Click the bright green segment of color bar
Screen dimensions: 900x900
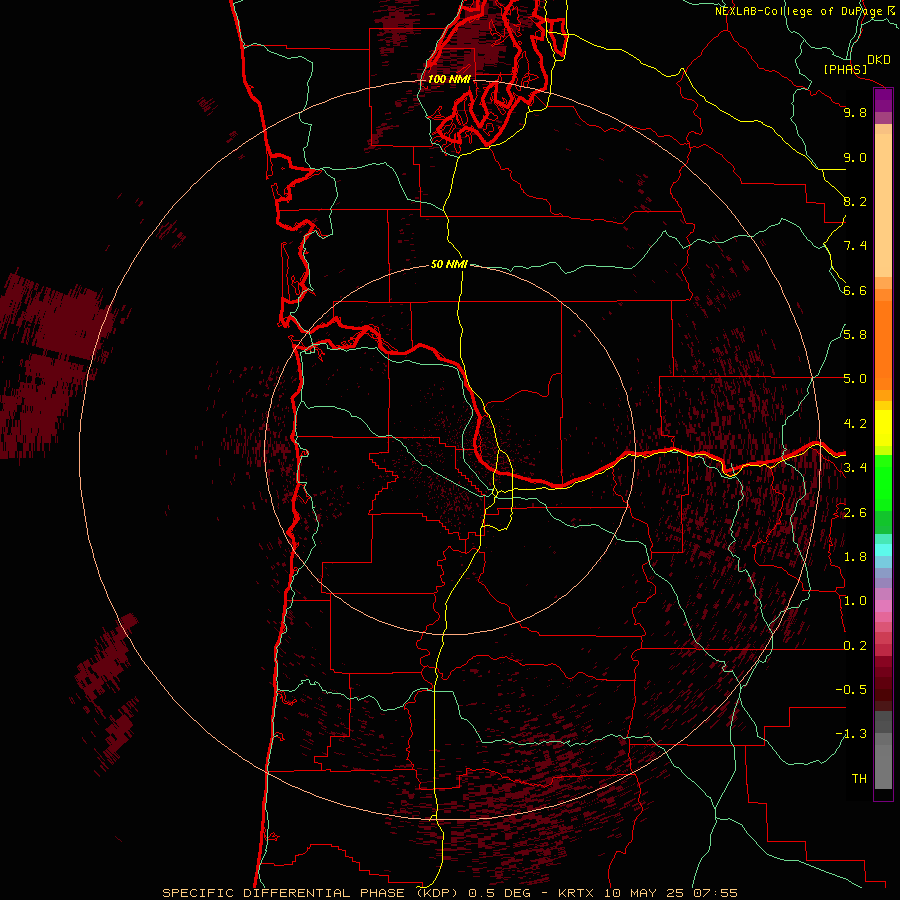coord(883,483)
